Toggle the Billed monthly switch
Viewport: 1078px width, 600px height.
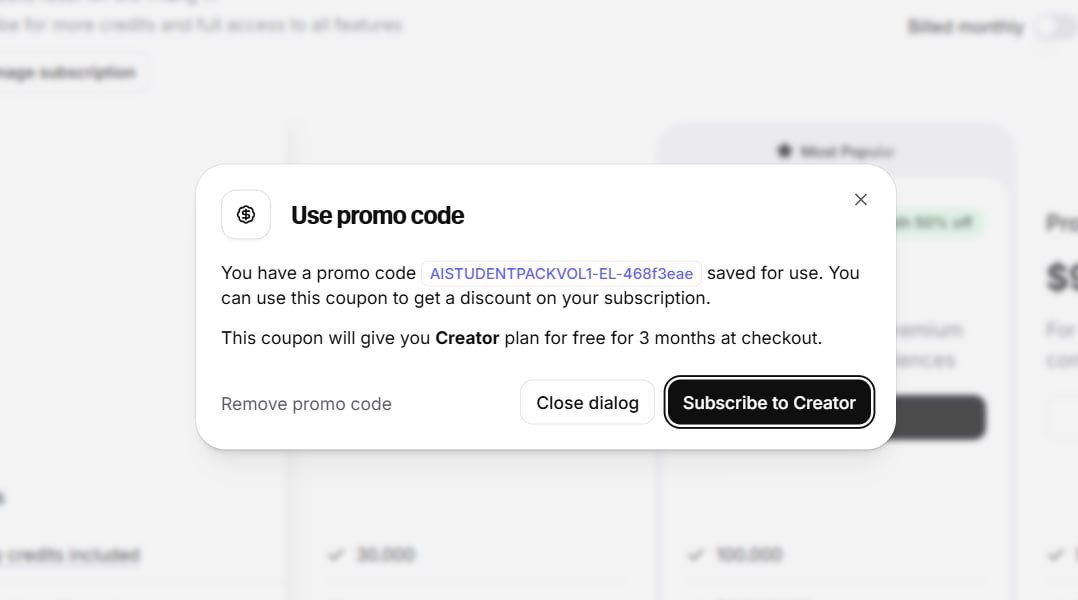1056,27
